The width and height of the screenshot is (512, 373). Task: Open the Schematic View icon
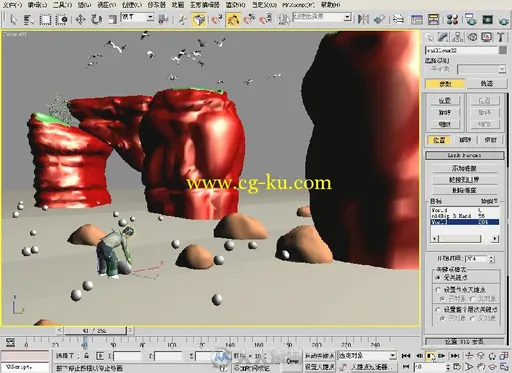pos(433,19)
